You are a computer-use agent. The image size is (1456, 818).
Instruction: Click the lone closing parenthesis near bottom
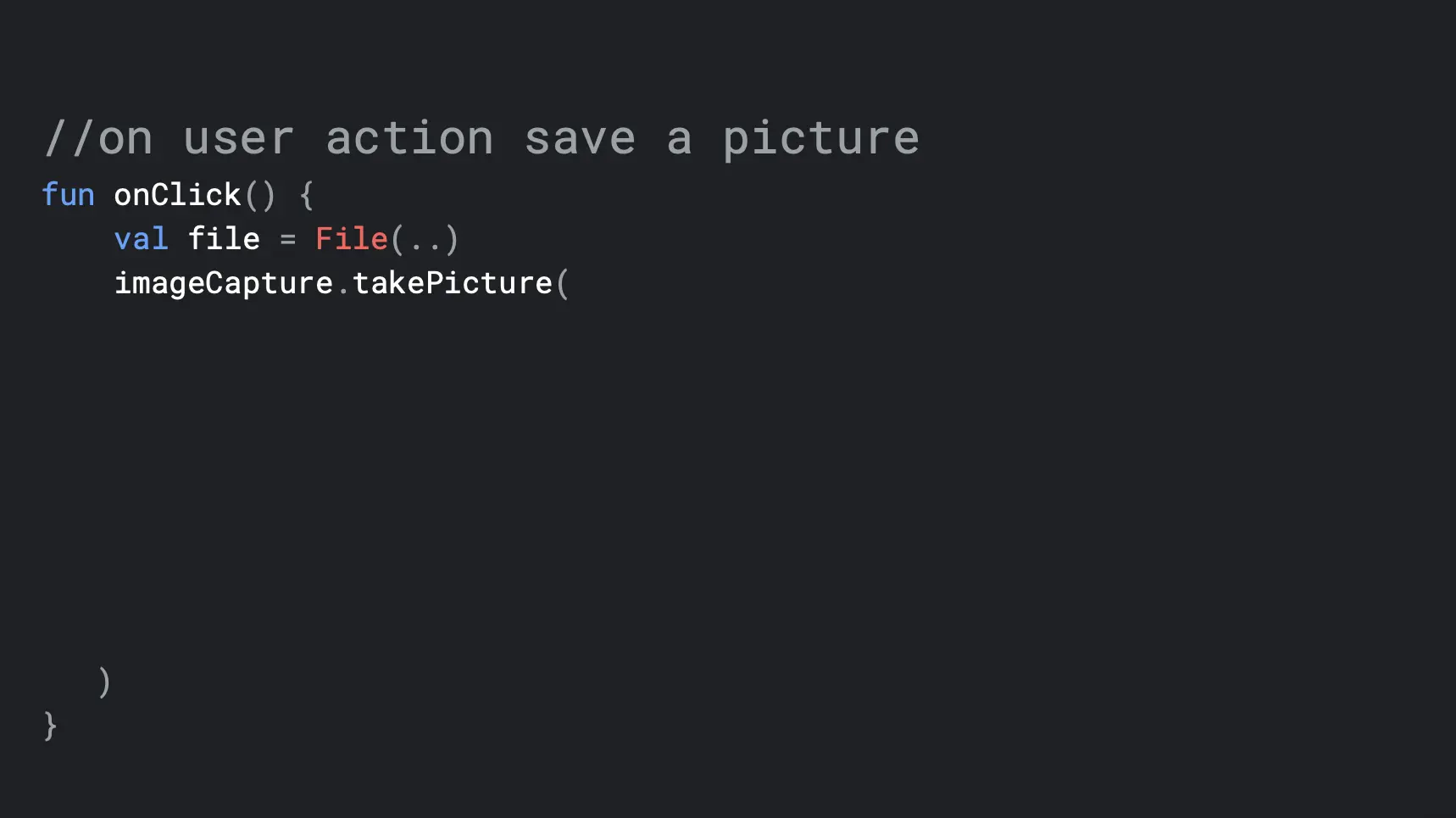(104, 682)
